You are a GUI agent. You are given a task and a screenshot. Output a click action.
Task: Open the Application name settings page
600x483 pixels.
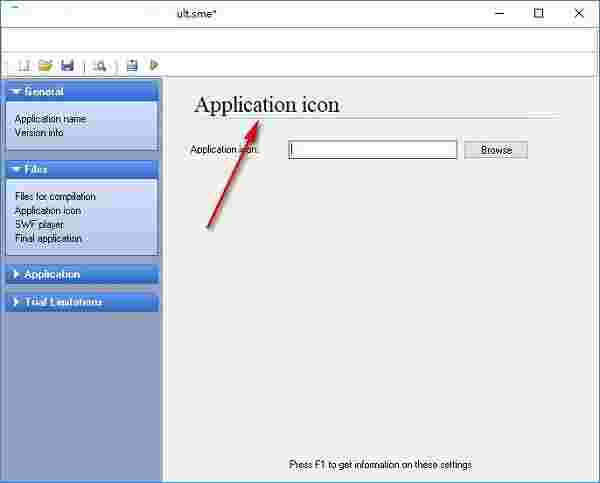tap(51, 119)
